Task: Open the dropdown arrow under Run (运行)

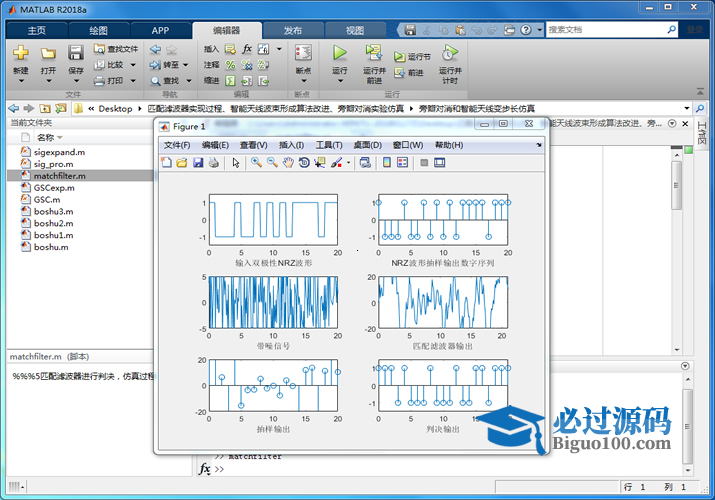Action: [340, 81]
